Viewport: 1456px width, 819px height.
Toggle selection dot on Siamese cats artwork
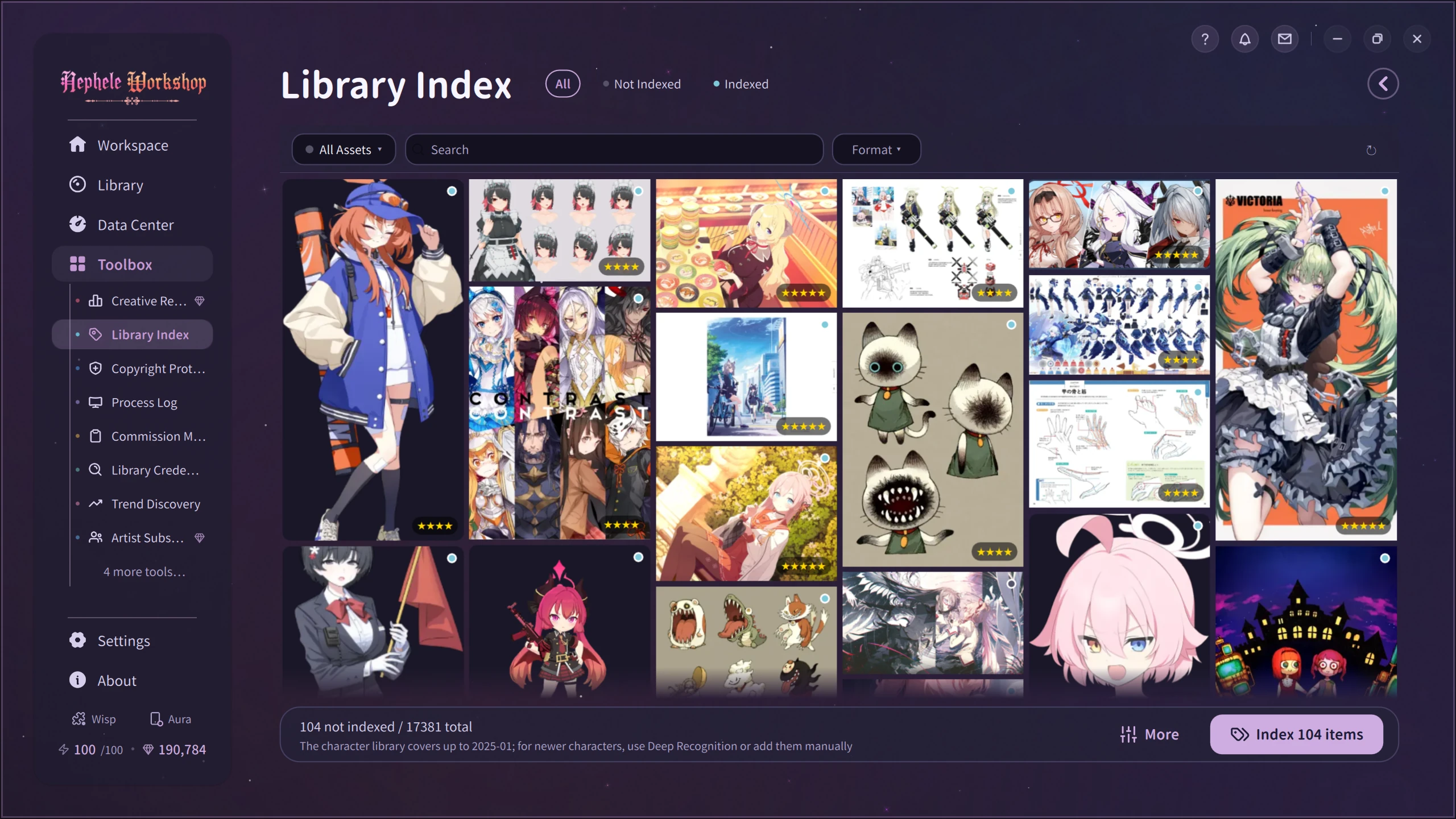click(1011, 325)
